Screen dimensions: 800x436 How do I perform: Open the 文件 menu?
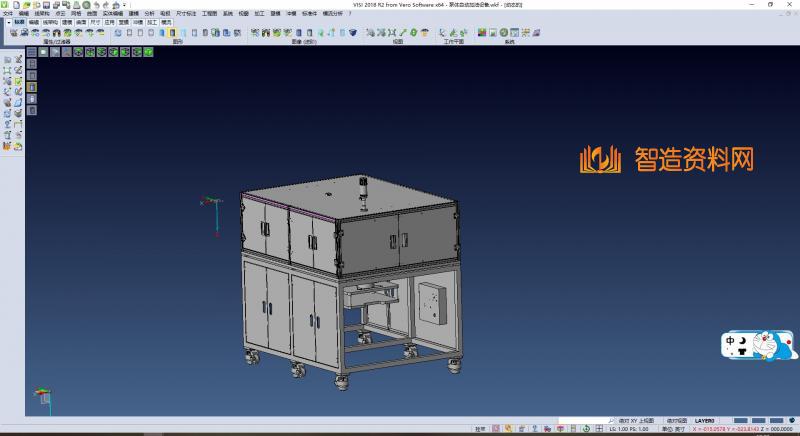coord(8,13)
